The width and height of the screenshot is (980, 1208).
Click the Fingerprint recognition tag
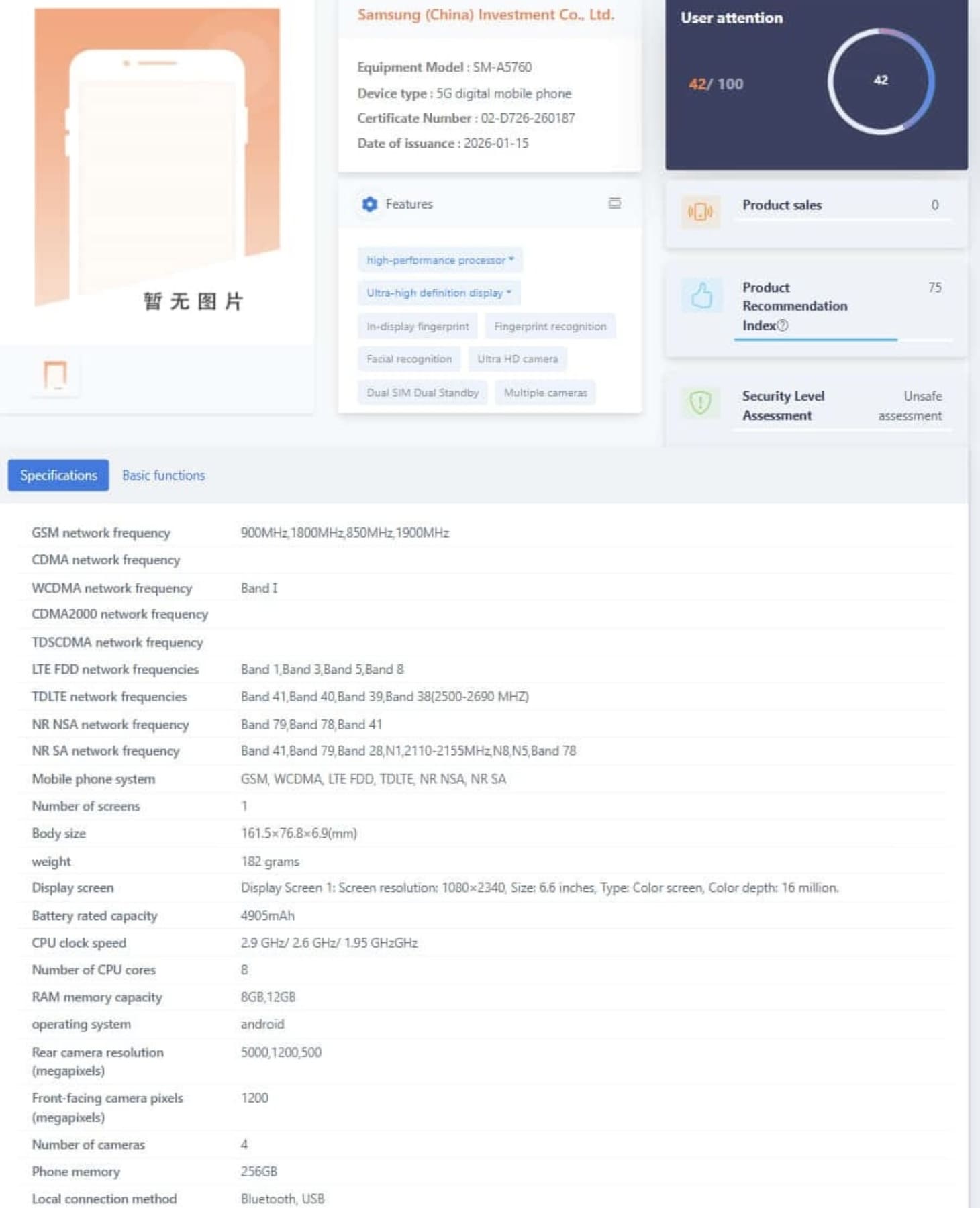[x=550, y=326]
